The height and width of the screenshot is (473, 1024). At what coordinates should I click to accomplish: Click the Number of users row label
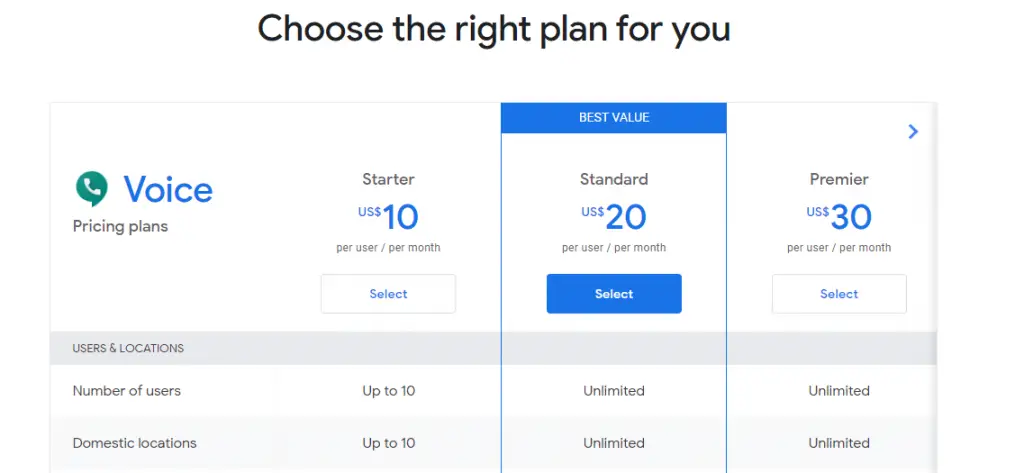coord(127,391)
